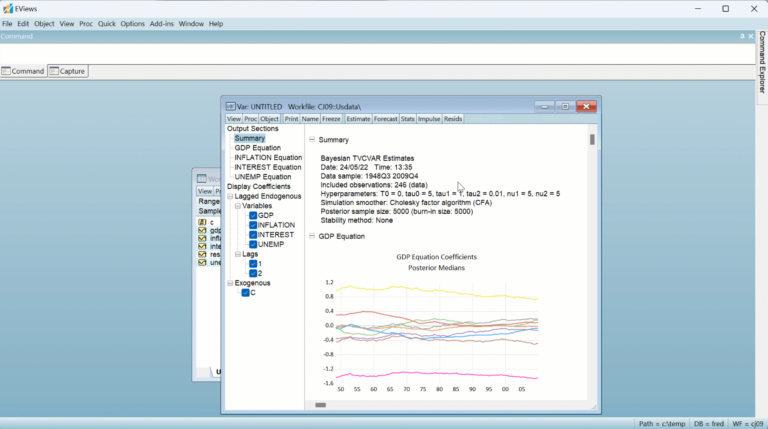Viewport: 768px width, 429px height.
Task: Open the Edit menu
Action: click(x=23, y=24)
